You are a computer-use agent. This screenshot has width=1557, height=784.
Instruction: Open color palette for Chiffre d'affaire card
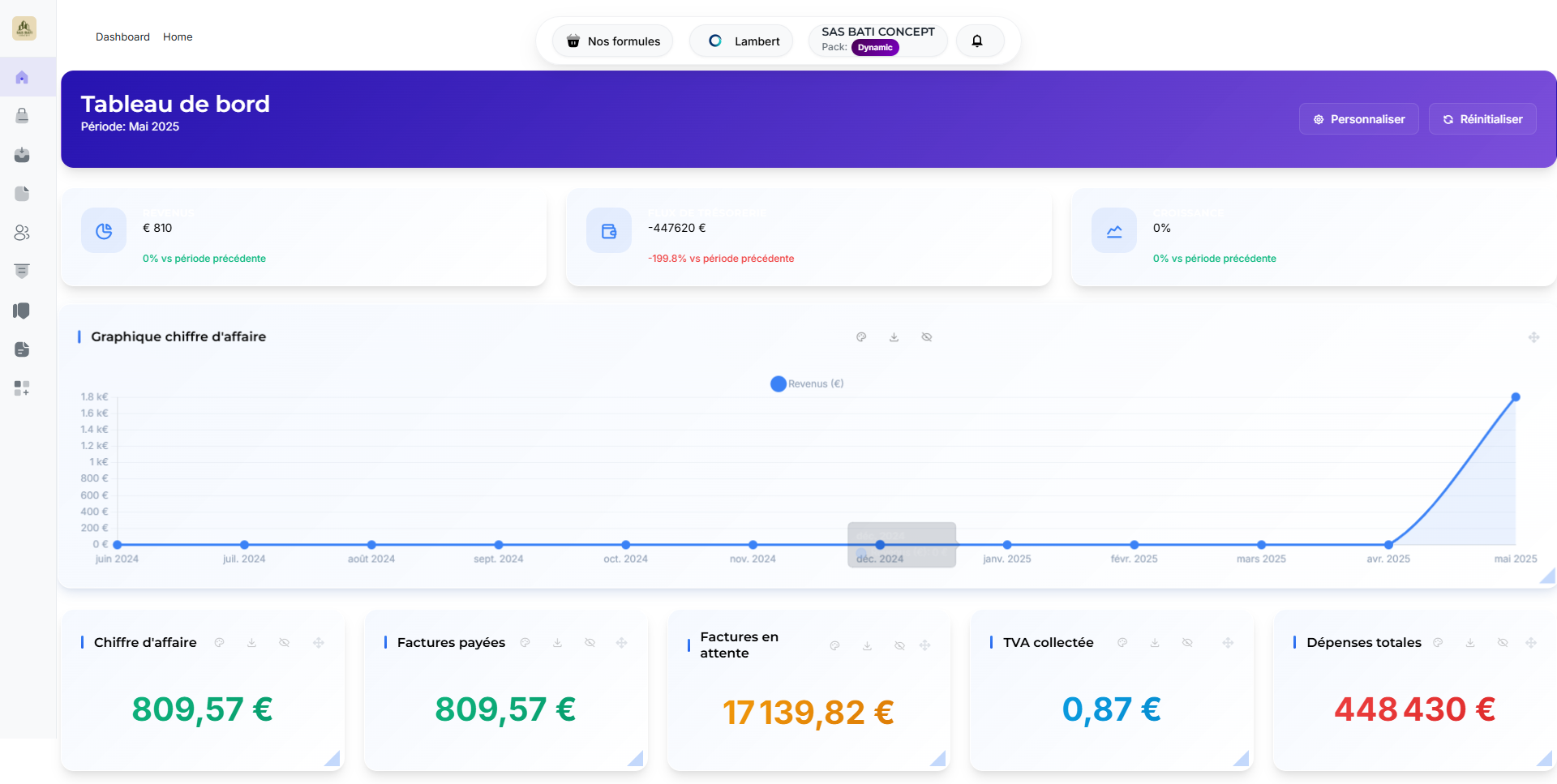[219, 643]
